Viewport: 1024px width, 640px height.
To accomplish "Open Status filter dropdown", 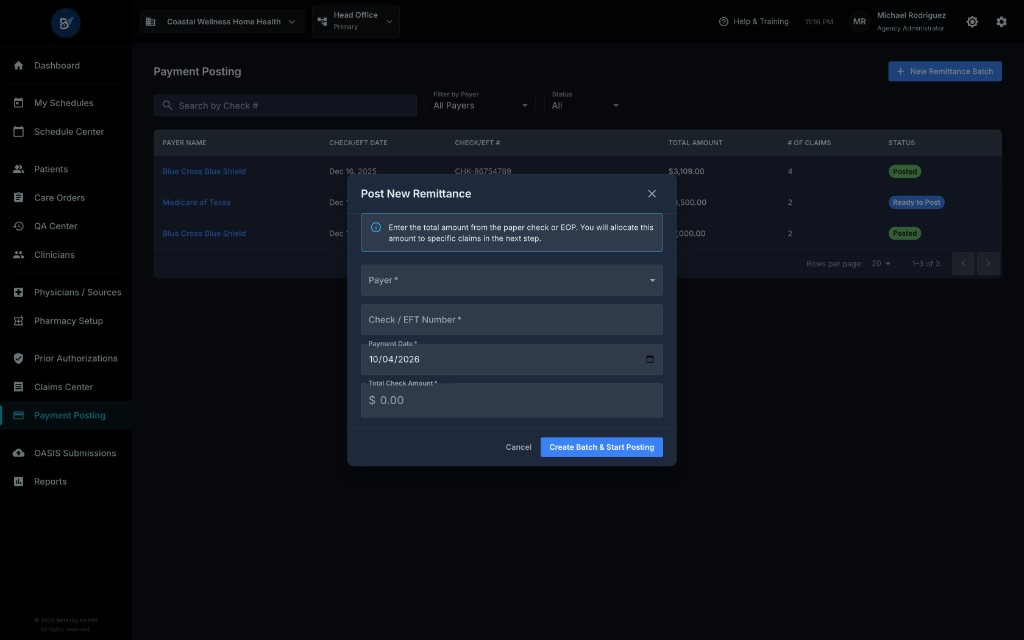I will (585, 105).
